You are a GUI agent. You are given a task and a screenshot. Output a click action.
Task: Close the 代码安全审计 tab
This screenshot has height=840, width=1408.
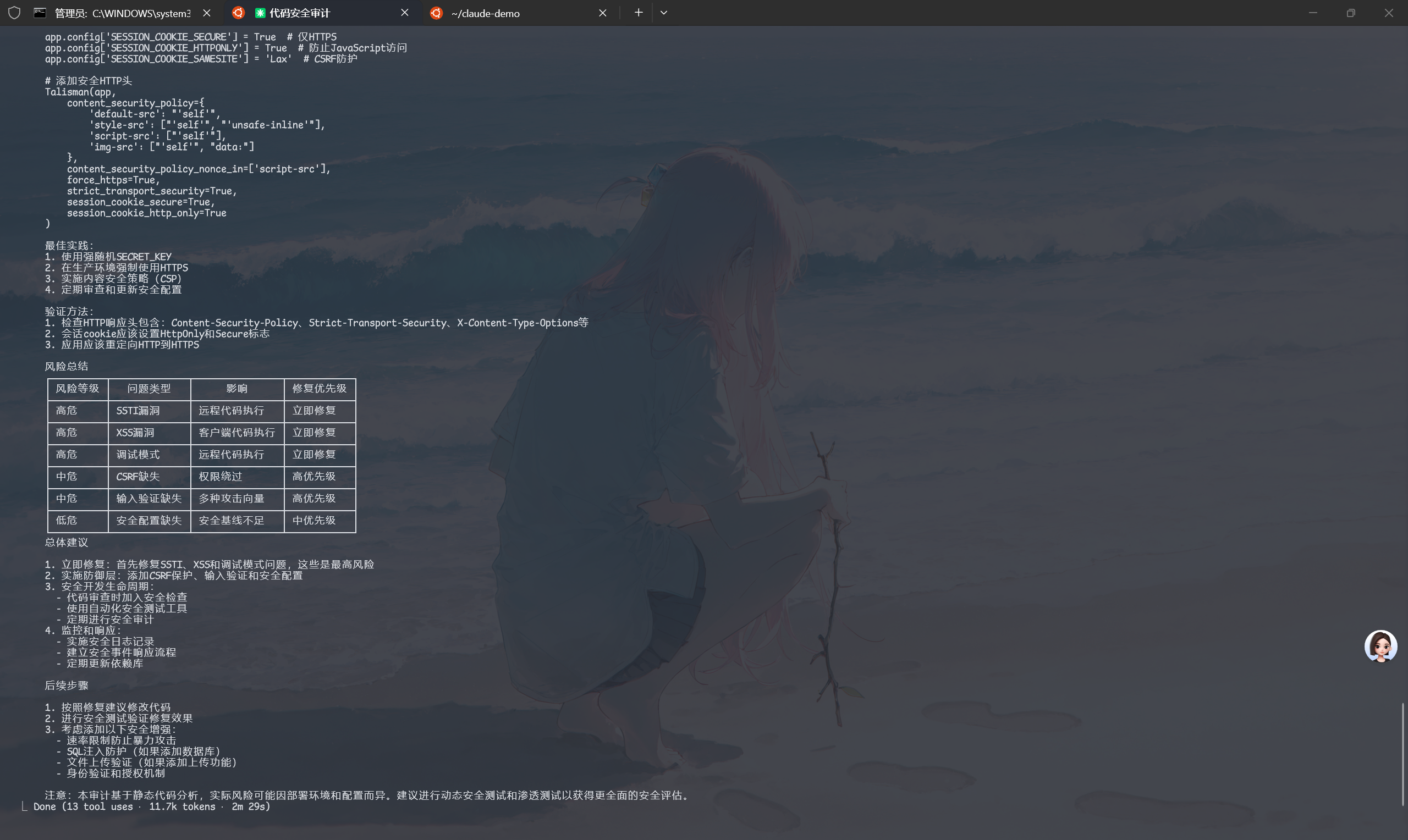point(404,13)
